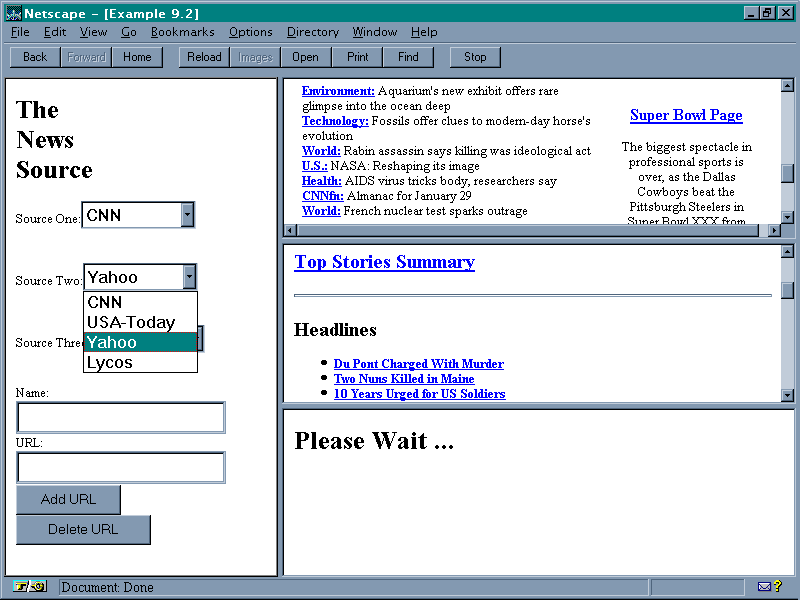Open the Bookmarks menu
Image resolution: width=800 pixels, height=600 pixels.
[x=182, y=32]
